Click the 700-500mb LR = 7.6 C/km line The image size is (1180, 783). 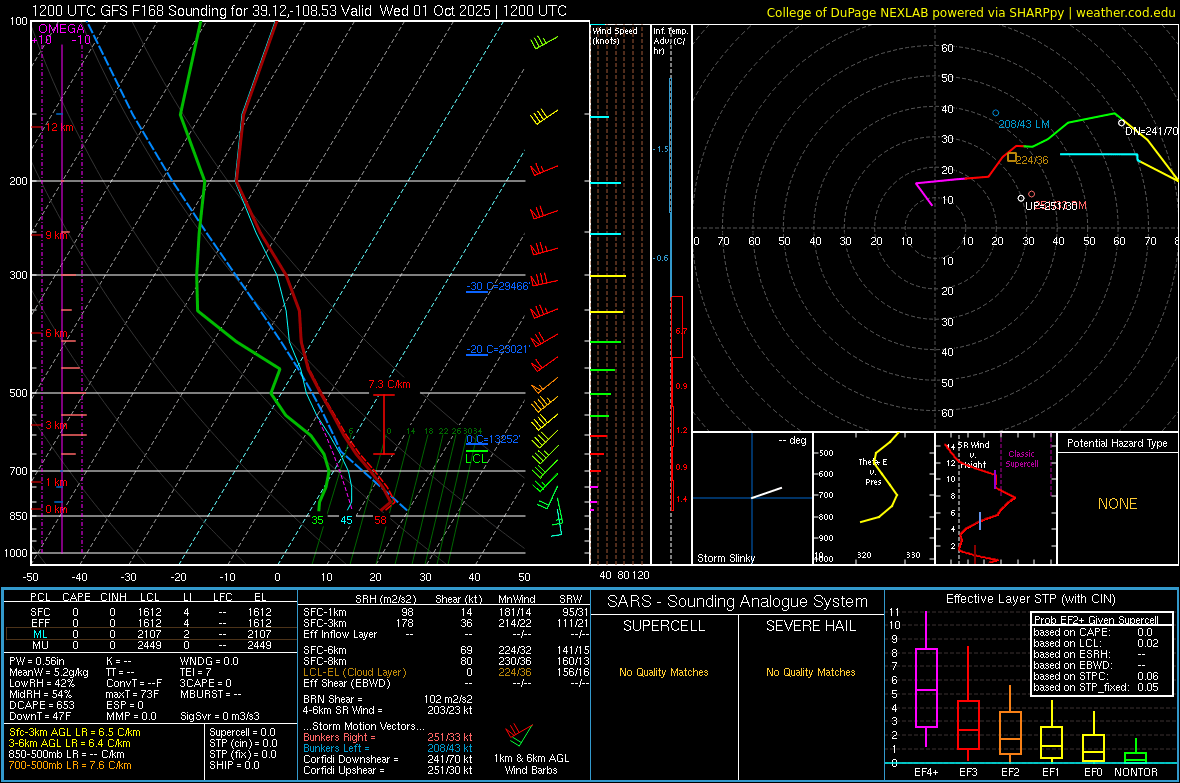click(70, 765)
